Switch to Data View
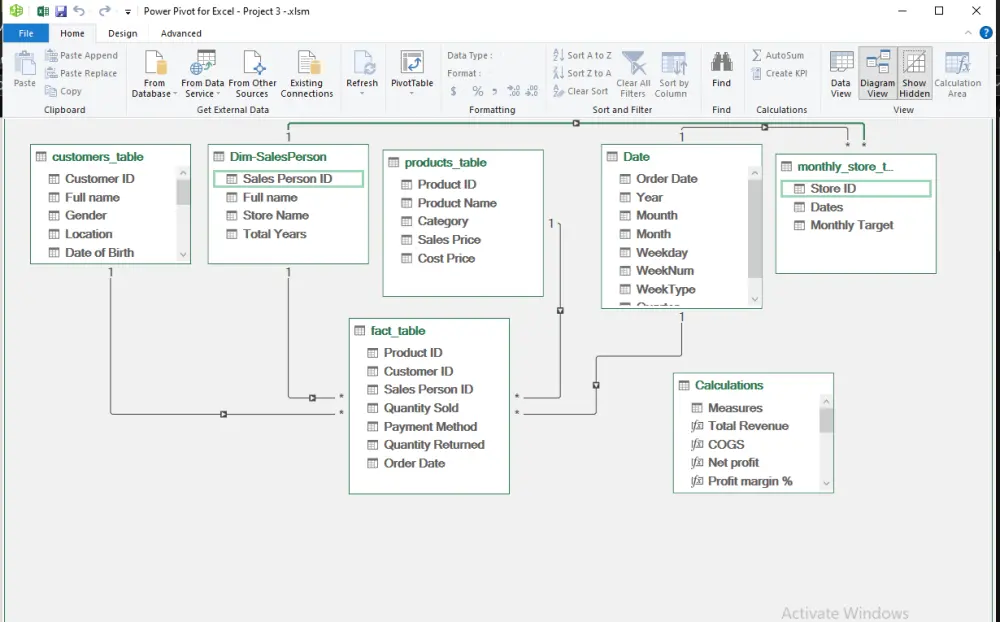 click(x=841, y=72)
